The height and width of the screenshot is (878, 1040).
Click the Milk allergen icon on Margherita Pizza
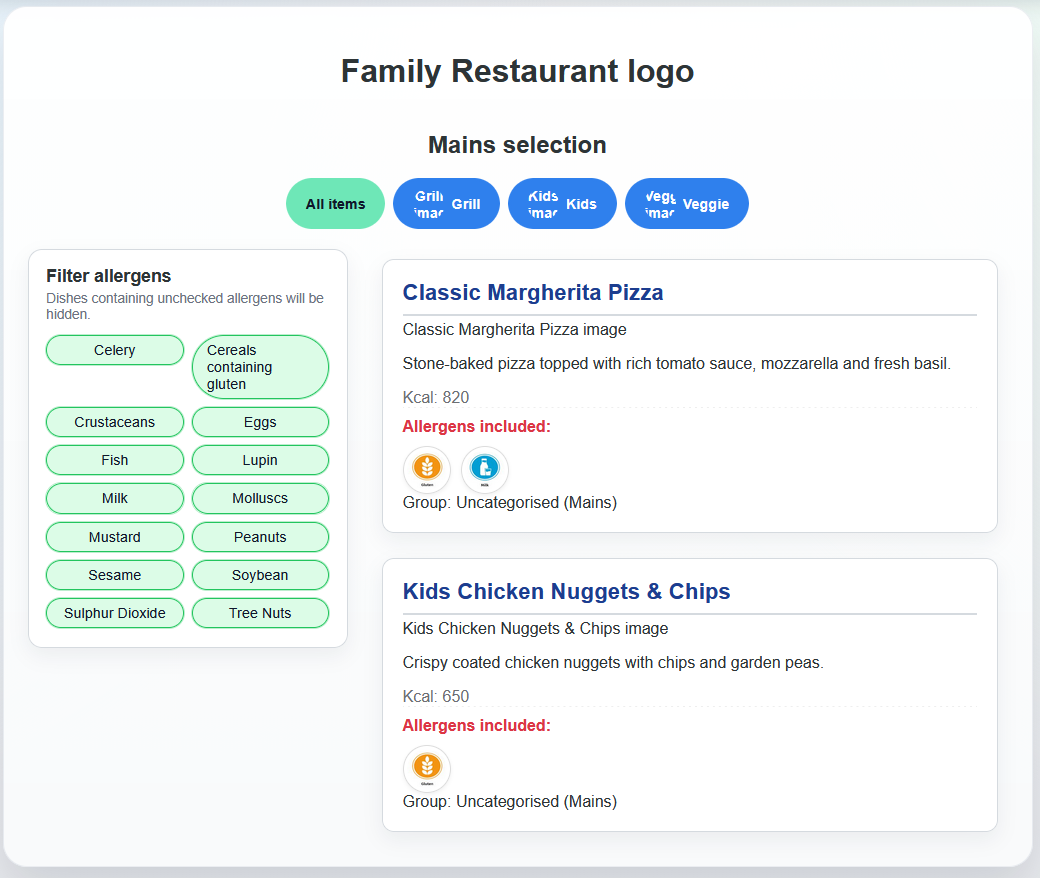click(484, 470)
